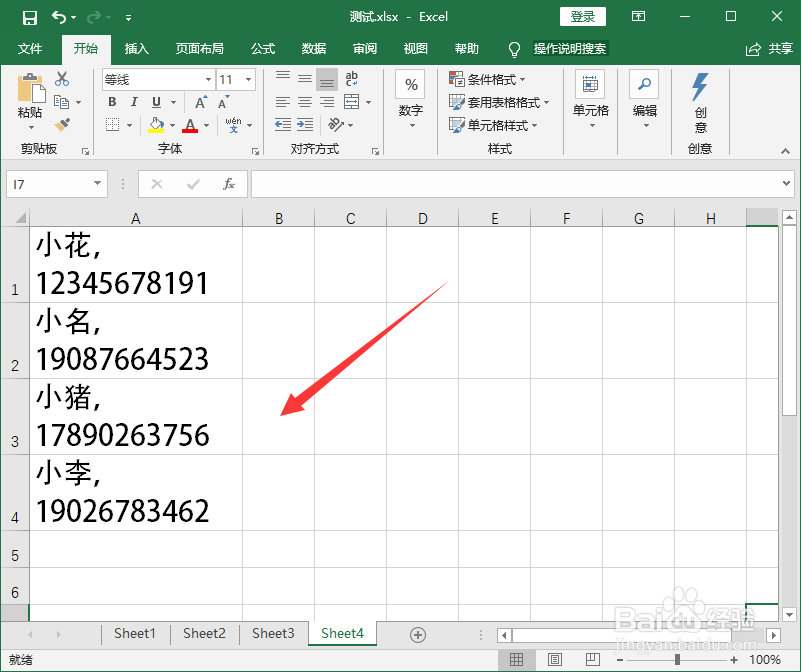This screenshot has width=801, height=672.
Task: Toggle Bold formatting
Action: (112, 102)
